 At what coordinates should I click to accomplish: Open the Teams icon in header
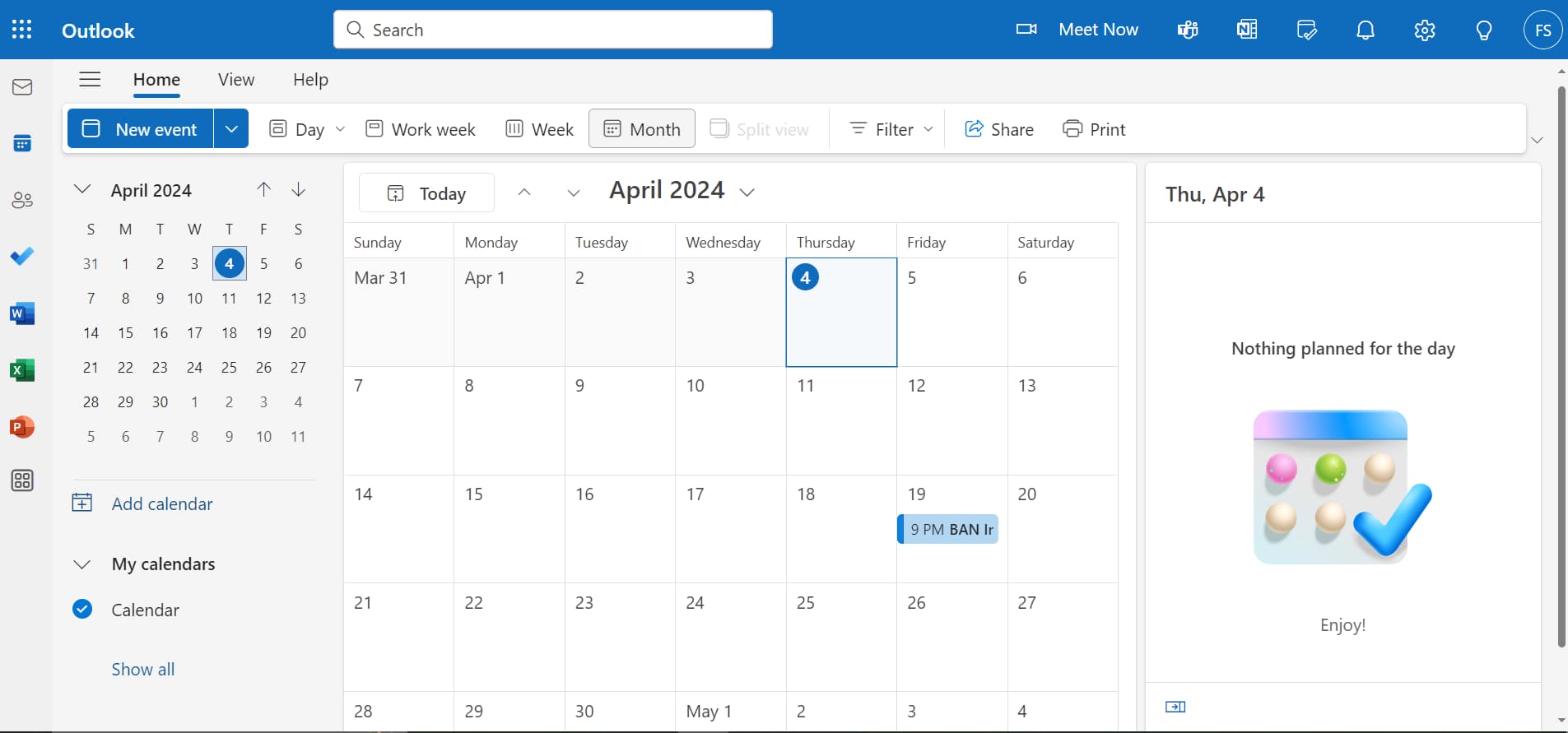[x=1188, y=30]
